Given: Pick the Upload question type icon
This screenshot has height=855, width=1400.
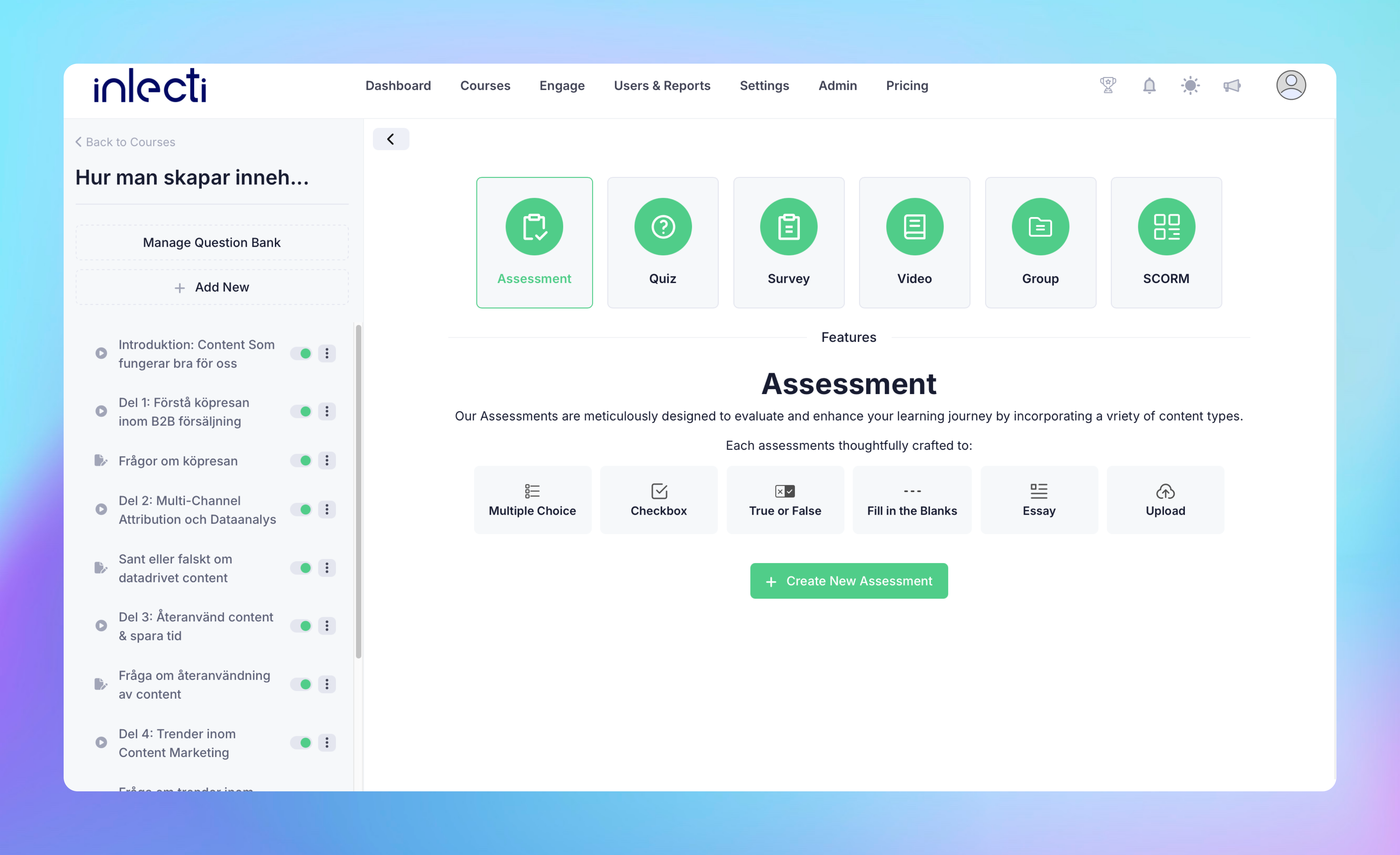Looking at the screenshot, I should (1165, 491).
